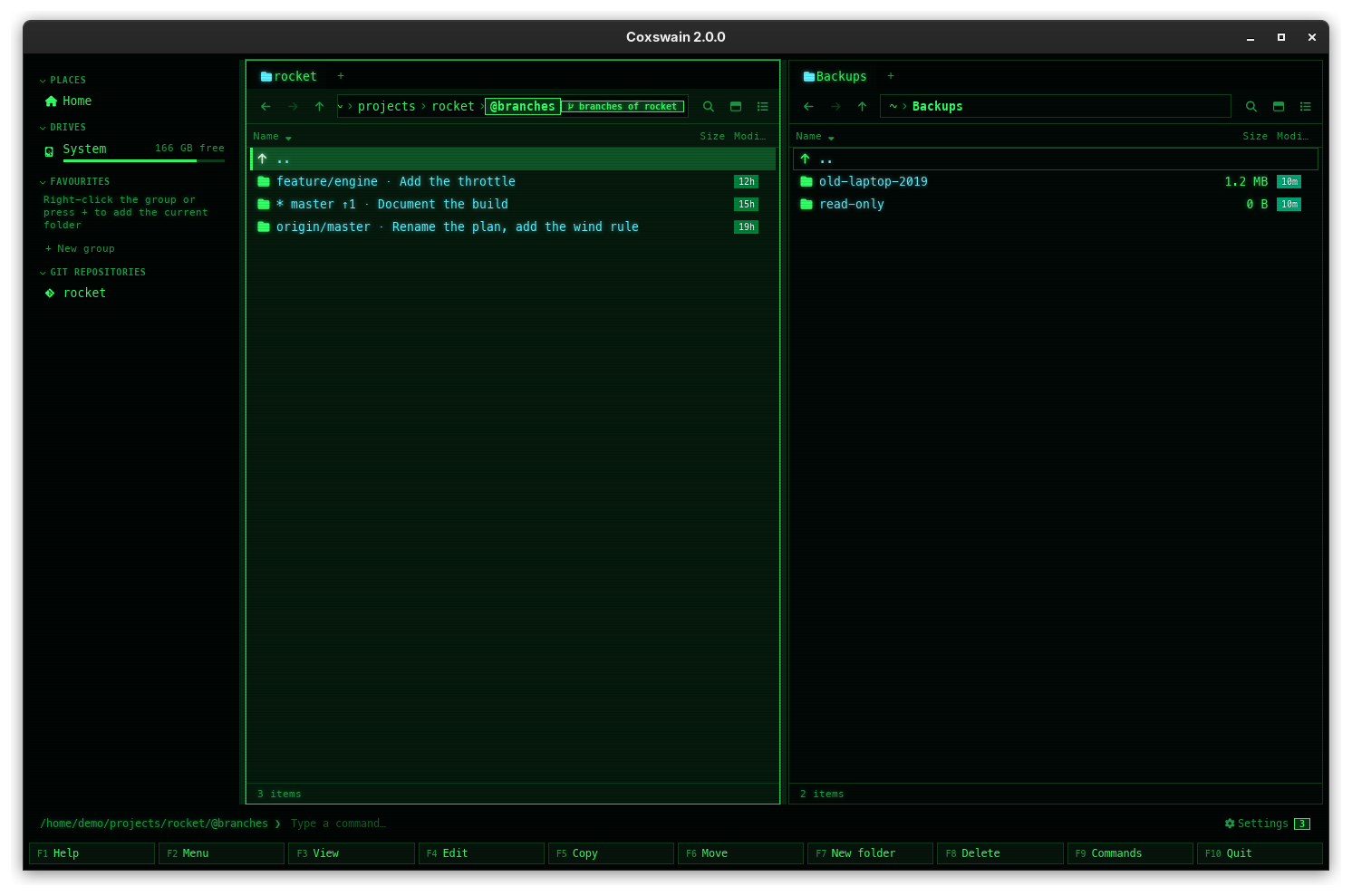
Task: Go forward in the rocket pane
Action: 293,107
